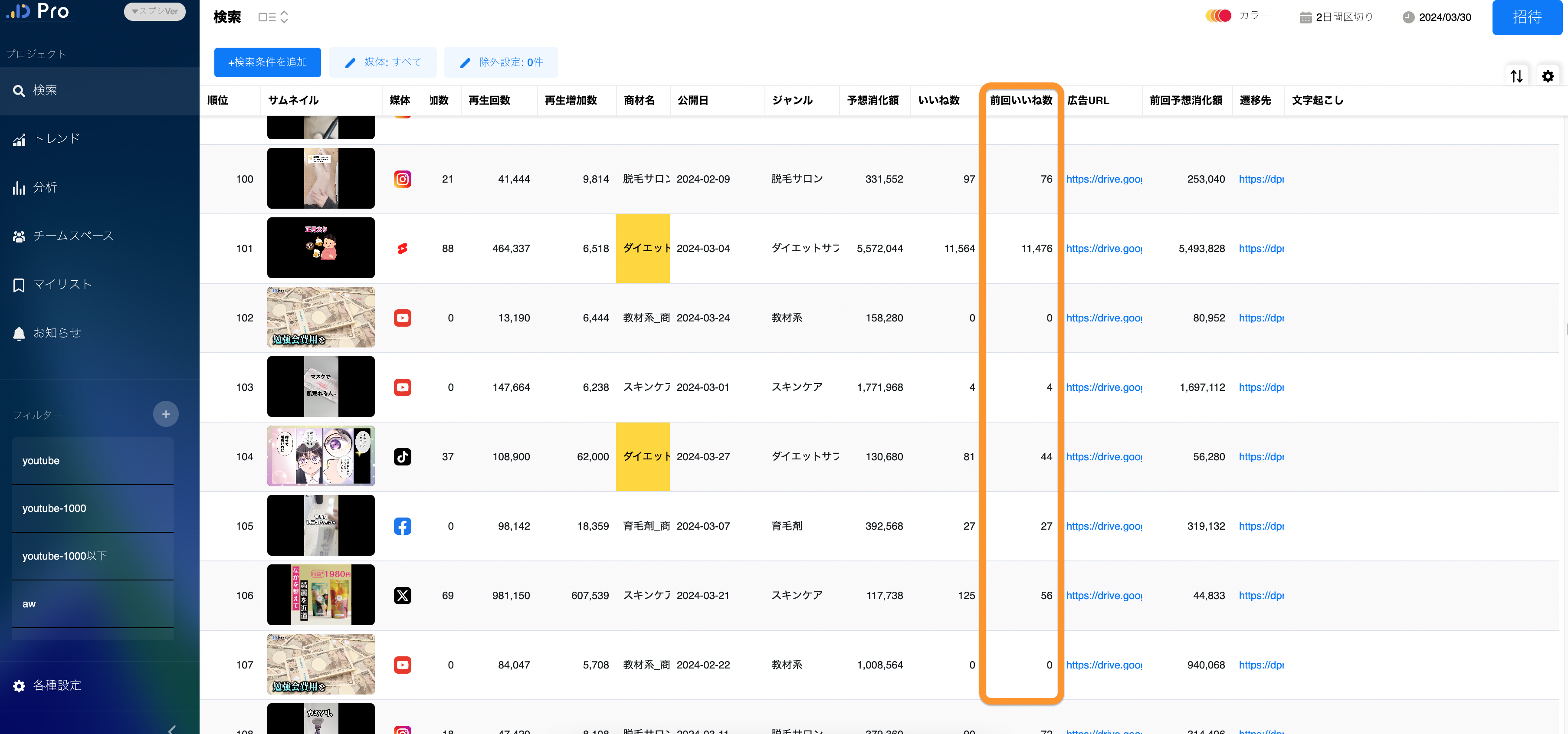This screenshot has width=1568, height=734.
Task: Click the YouTube Shorts icon in row 101
Action: (402, 248)
